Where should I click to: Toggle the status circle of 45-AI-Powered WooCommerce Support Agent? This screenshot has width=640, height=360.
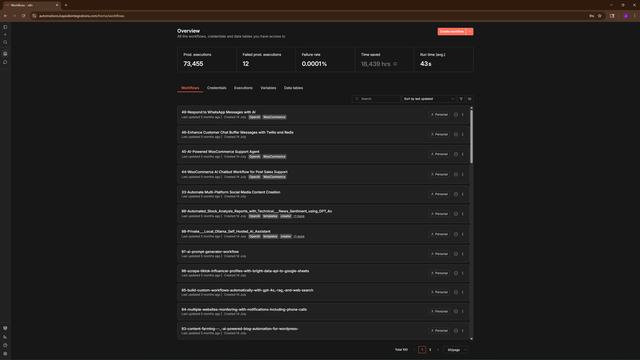point(456,154)
